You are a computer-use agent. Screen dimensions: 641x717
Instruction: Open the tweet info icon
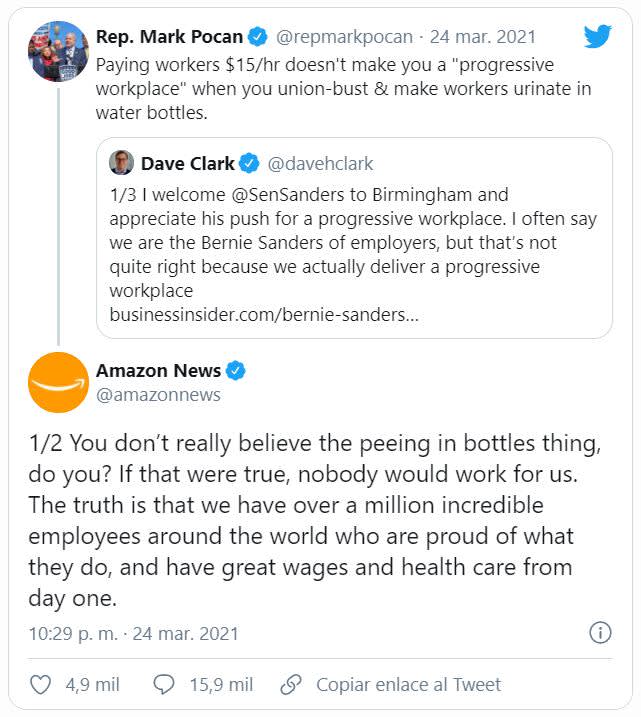pos(600,633)
